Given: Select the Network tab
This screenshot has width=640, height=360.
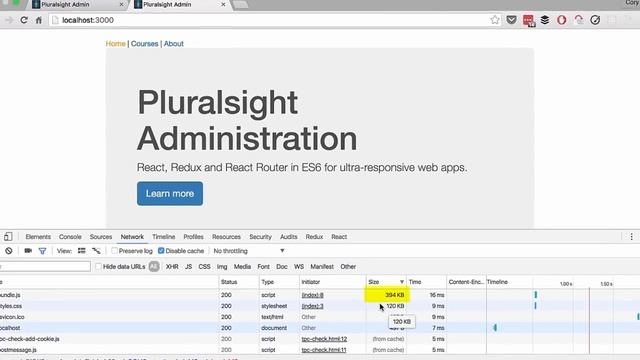Looking at the screenshot, I should [x=132, y=237].
